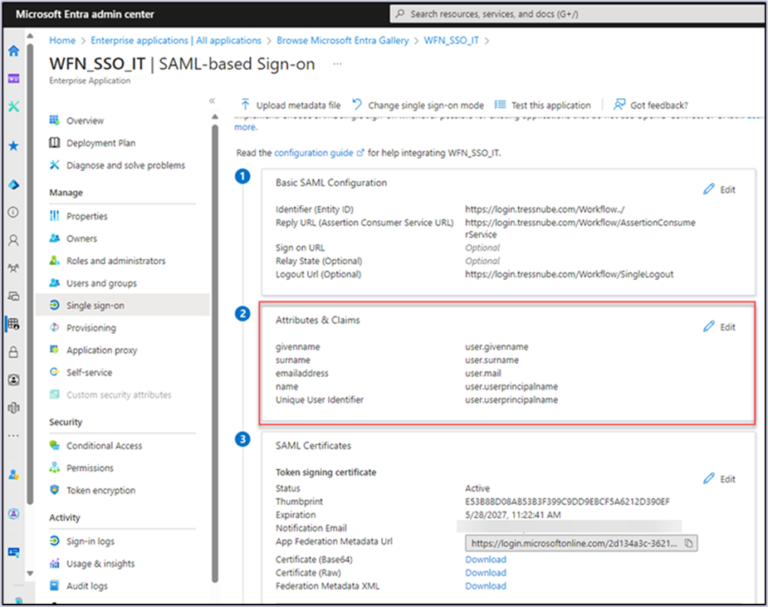Viewport: 768px width, 607px height.
Task: Download Certificate (Base64)
Action: (x=485, y=559)
